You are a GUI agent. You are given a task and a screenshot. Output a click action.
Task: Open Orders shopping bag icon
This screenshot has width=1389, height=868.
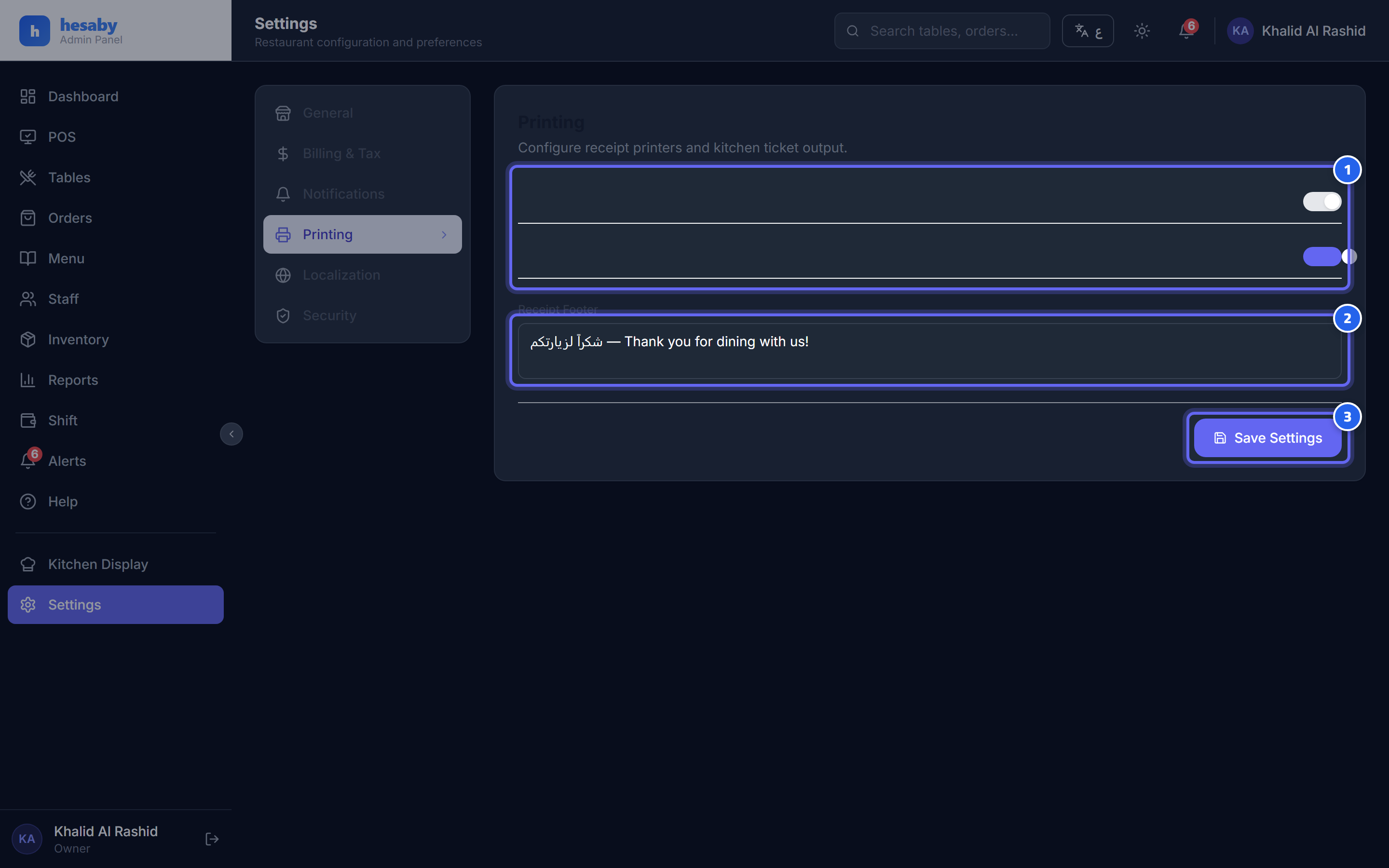(27, 218)
